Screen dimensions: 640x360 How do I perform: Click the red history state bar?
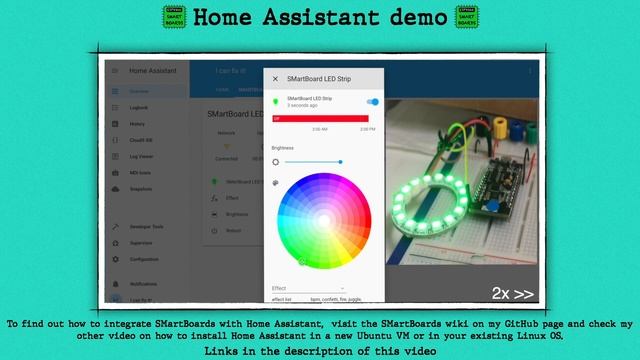tap(320, 118)
